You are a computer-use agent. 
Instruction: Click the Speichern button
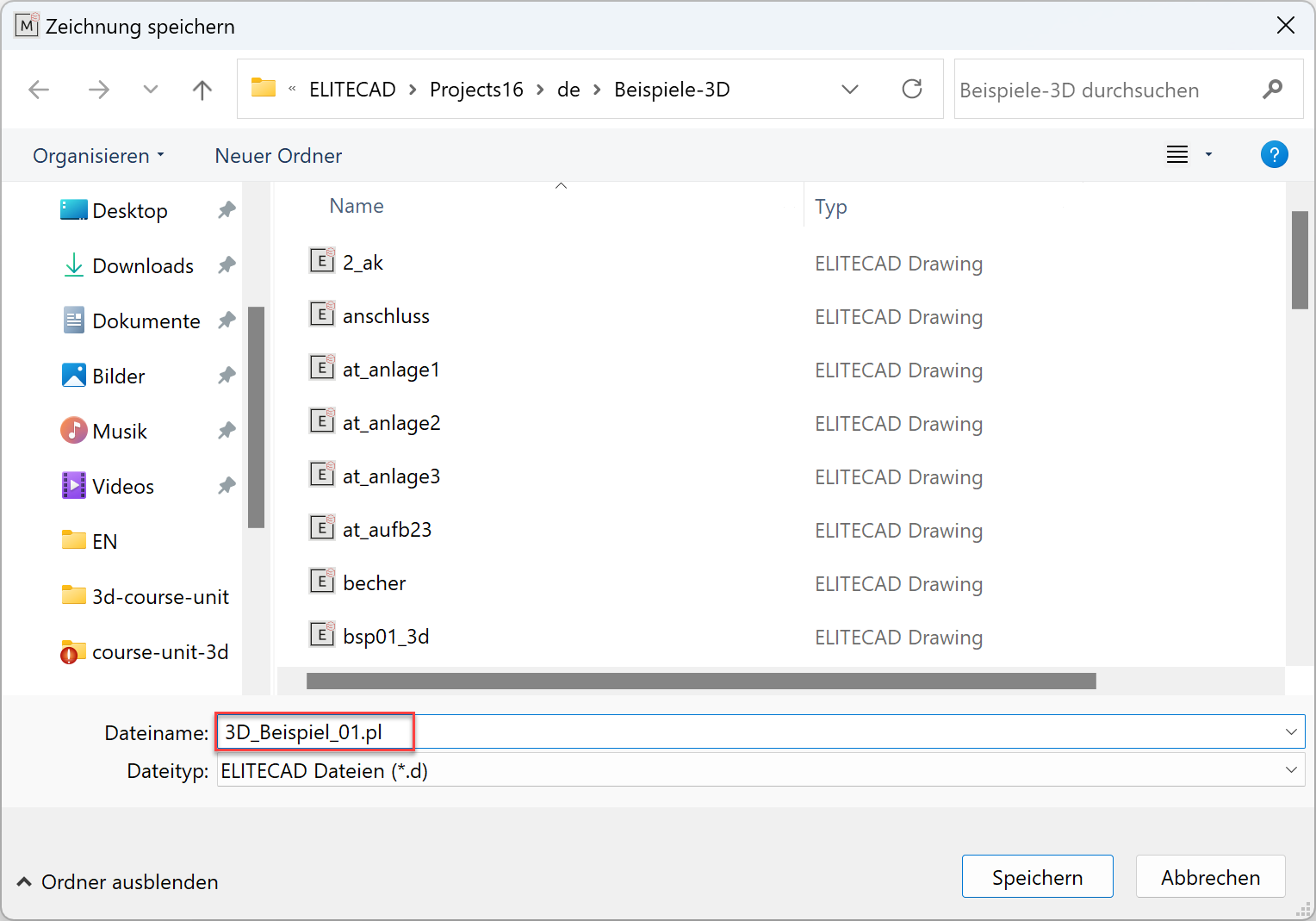[x=1037, y=877]
